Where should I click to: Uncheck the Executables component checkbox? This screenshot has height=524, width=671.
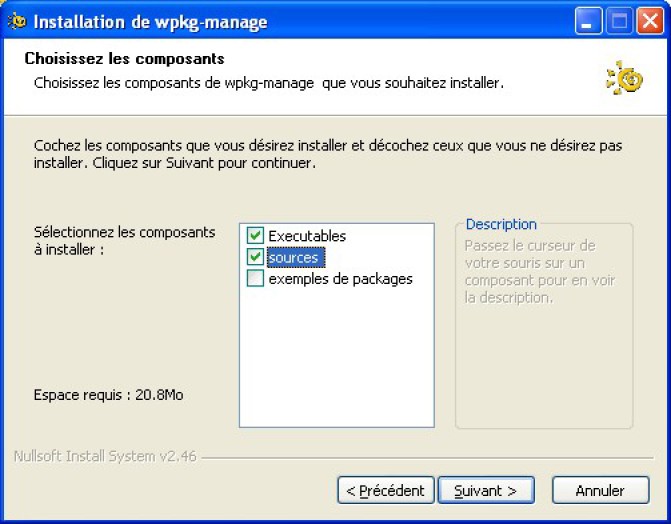pos(256,236)
